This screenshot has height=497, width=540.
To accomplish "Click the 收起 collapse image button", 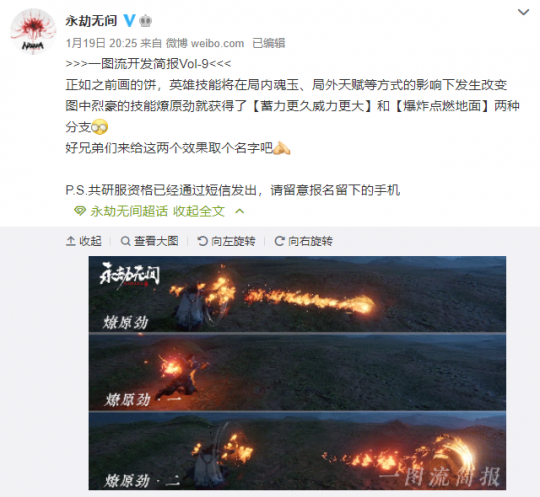I will point(84,241).
